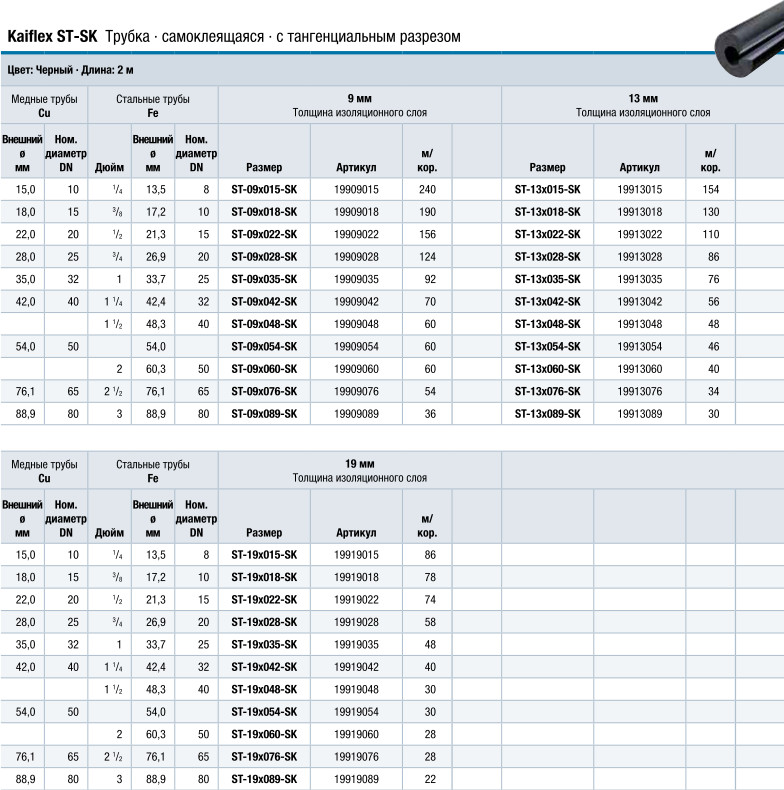Select size ST-13x022-SK

click(547, 234)
